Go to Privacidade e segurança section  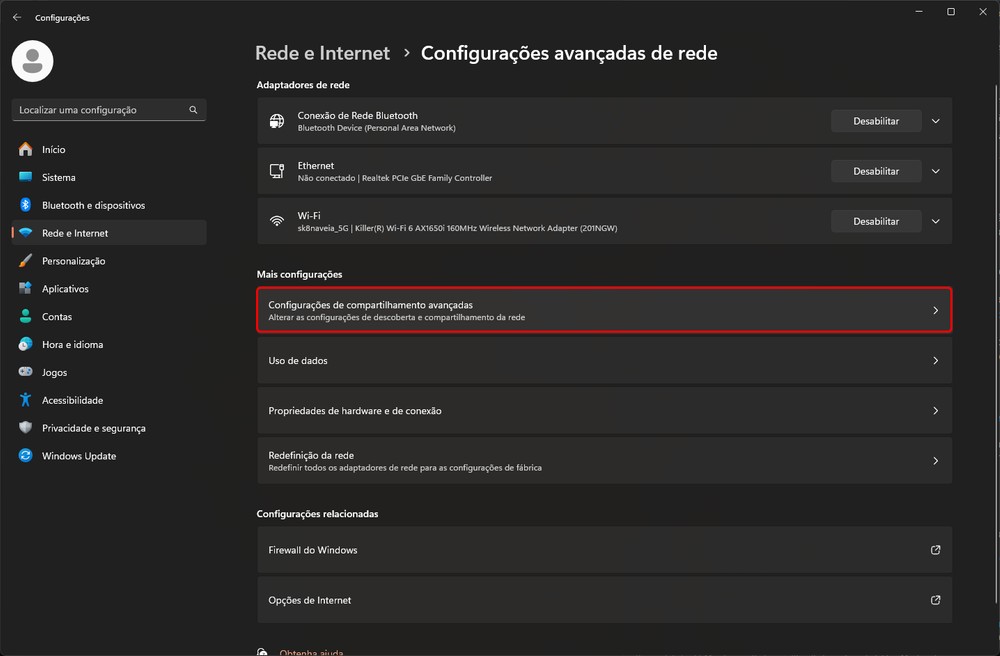pos(93,428)
